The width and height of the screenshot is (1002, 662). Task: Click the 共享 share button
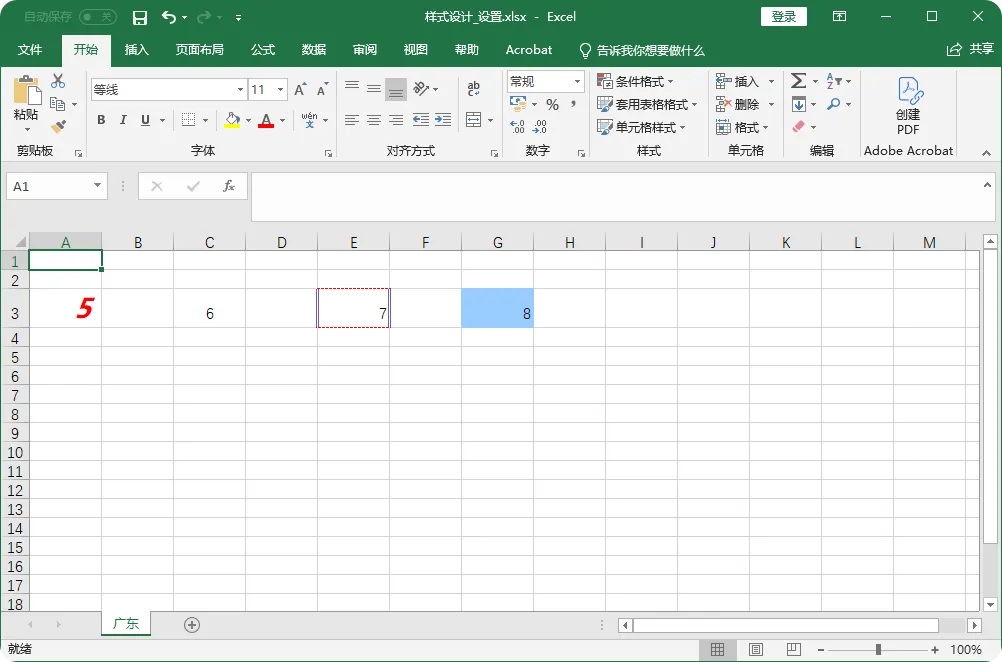pos(971,49)
